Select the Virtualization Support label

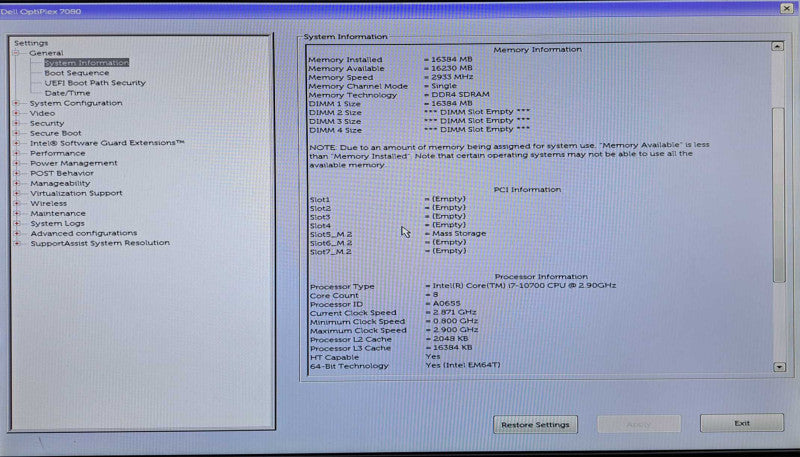76,193
